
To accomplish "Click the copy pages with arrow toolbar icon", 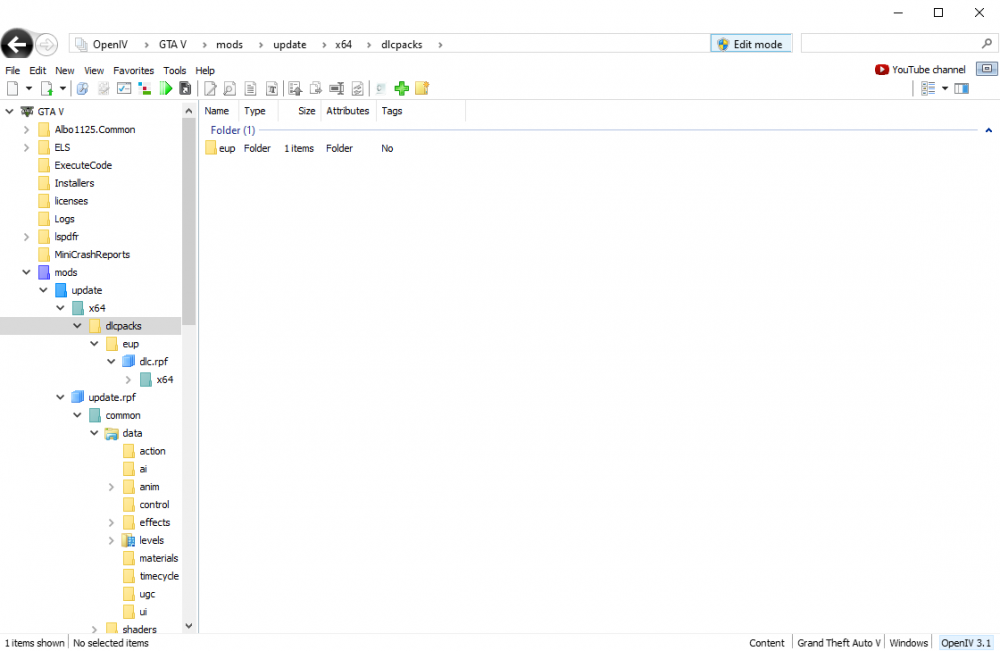I will pos(316,89).
